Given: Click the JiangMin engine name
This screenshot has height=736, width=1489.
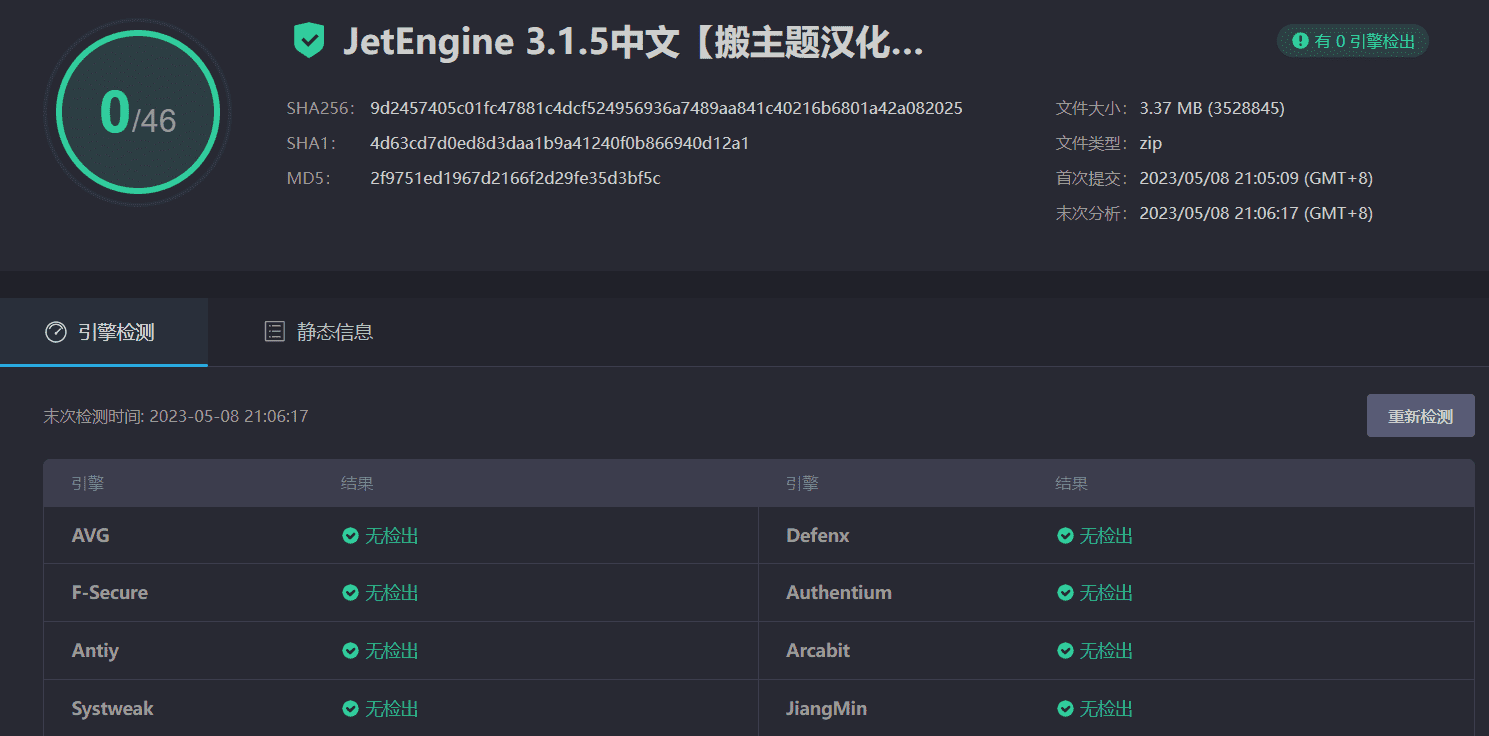Looking at the screenshot, I should (x=827, y=709).
